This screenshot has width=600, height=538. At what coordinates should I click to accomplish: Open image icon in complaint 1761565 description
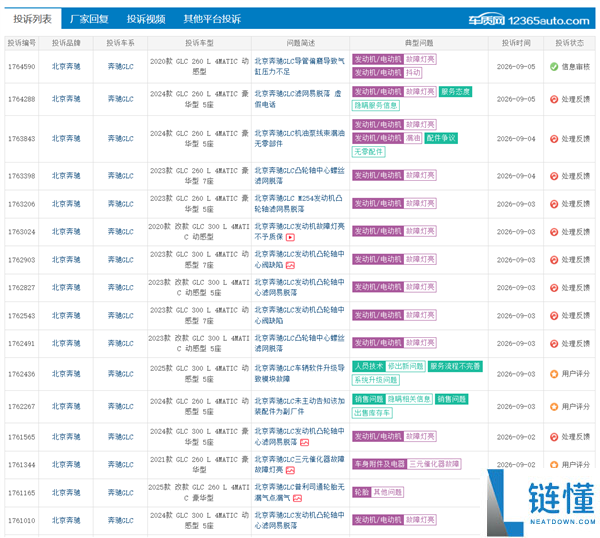coord(304,442)
